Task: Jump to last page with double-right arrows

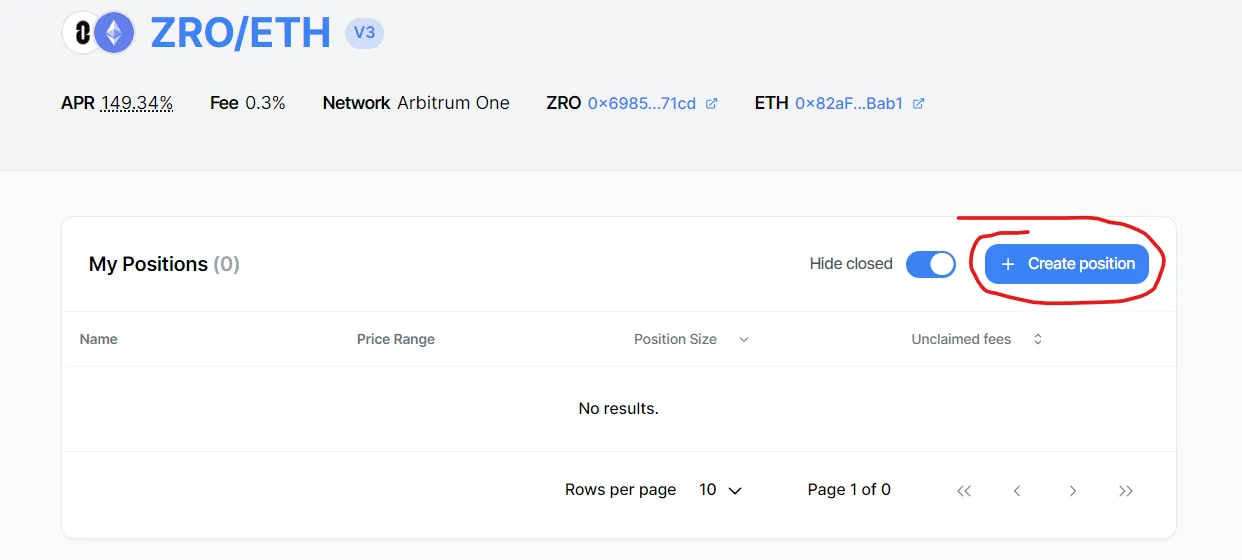Action: (1126, 490)
